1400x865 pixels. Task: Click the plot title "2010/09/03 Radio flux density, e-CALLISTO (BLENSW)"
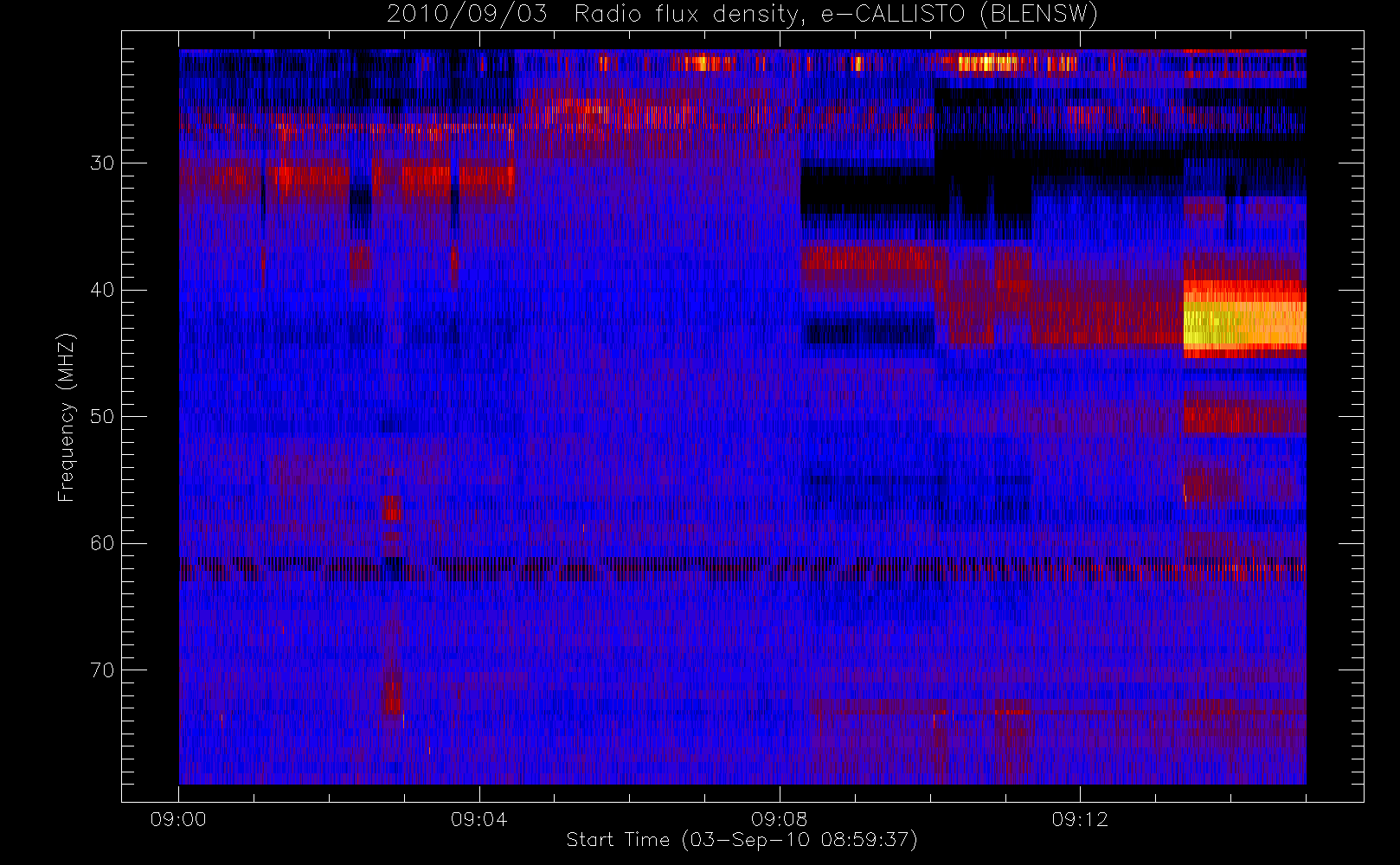pyautogui.click(x=742, y=15)
